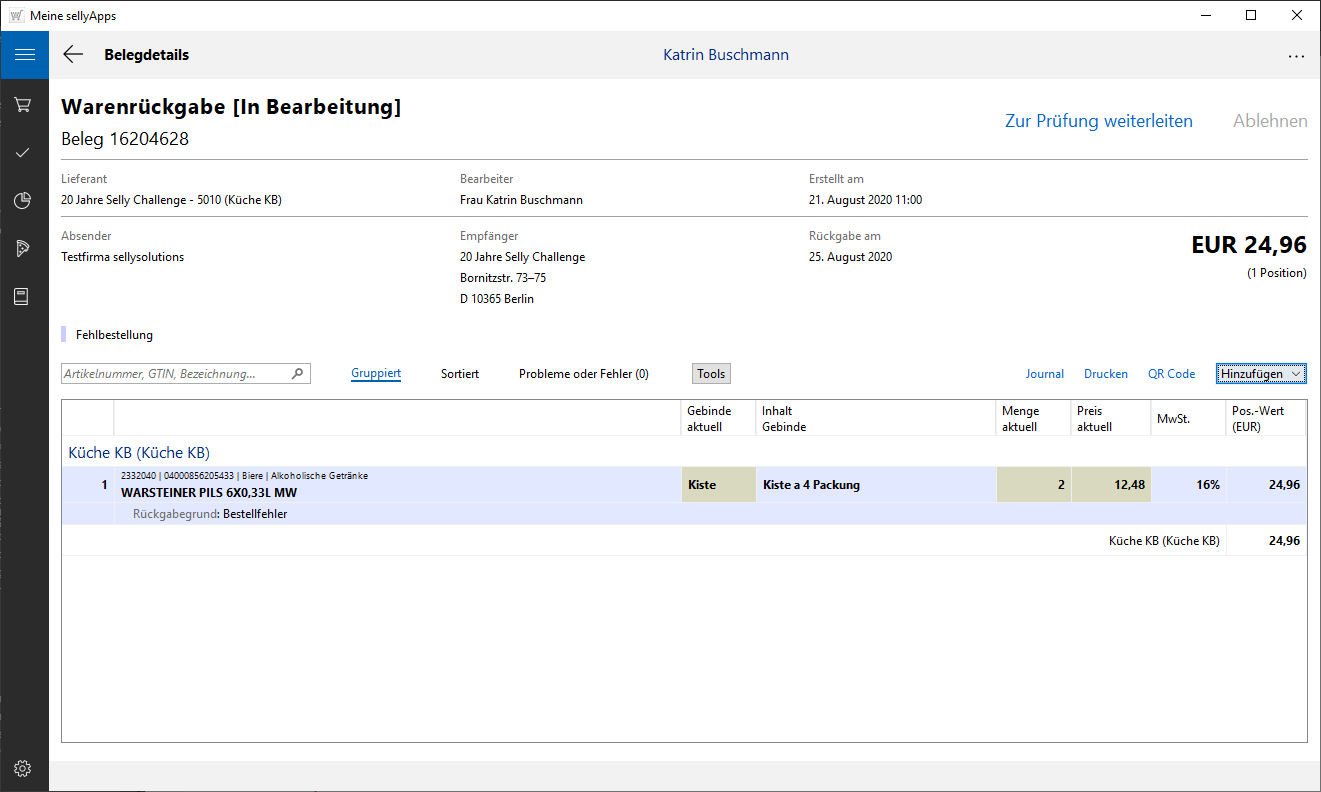Go back with the arrow icon

pyautogui.click(x=73, y=55)
